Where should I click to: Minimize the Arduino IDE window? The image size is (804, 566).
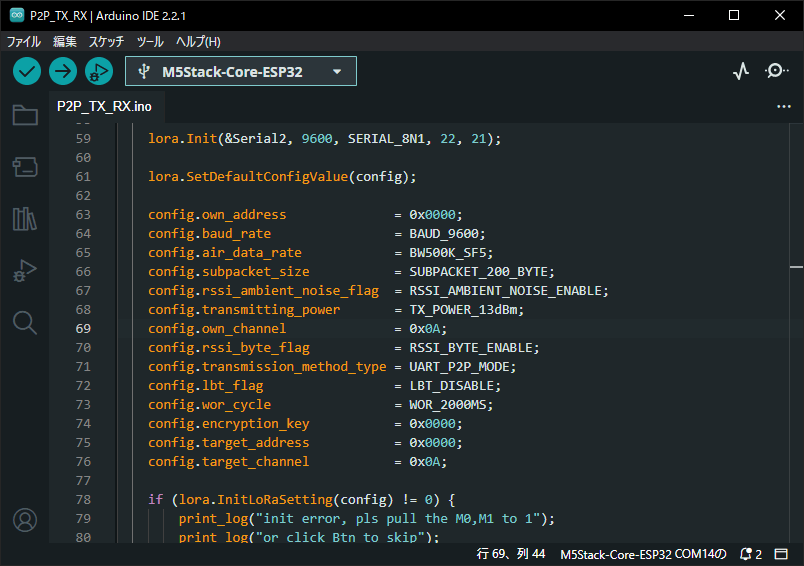pos(689,15)
